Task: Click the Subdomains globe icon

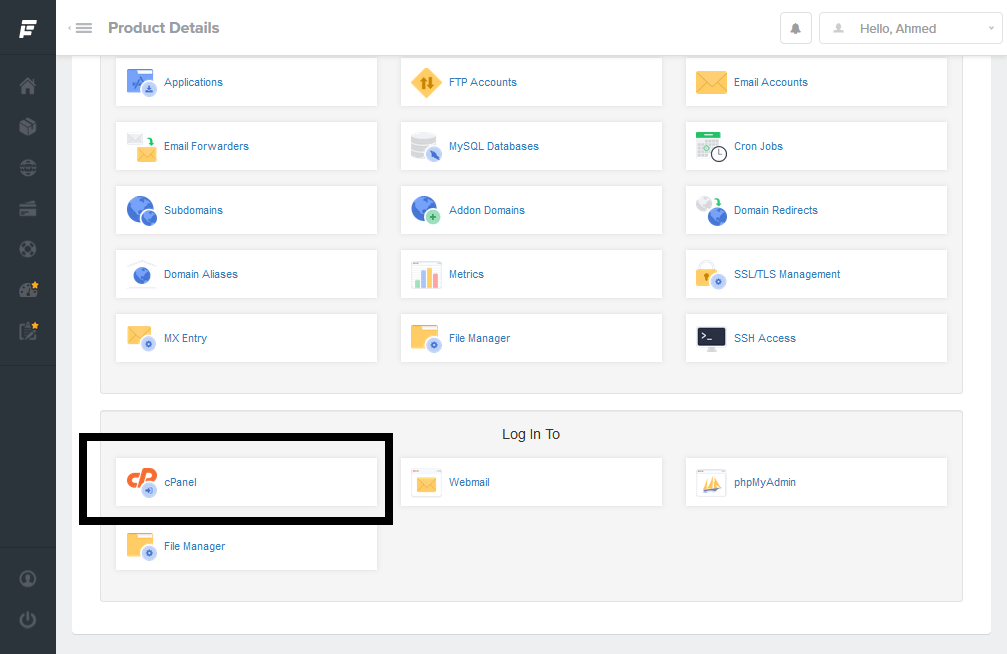Action: [141, 211]
